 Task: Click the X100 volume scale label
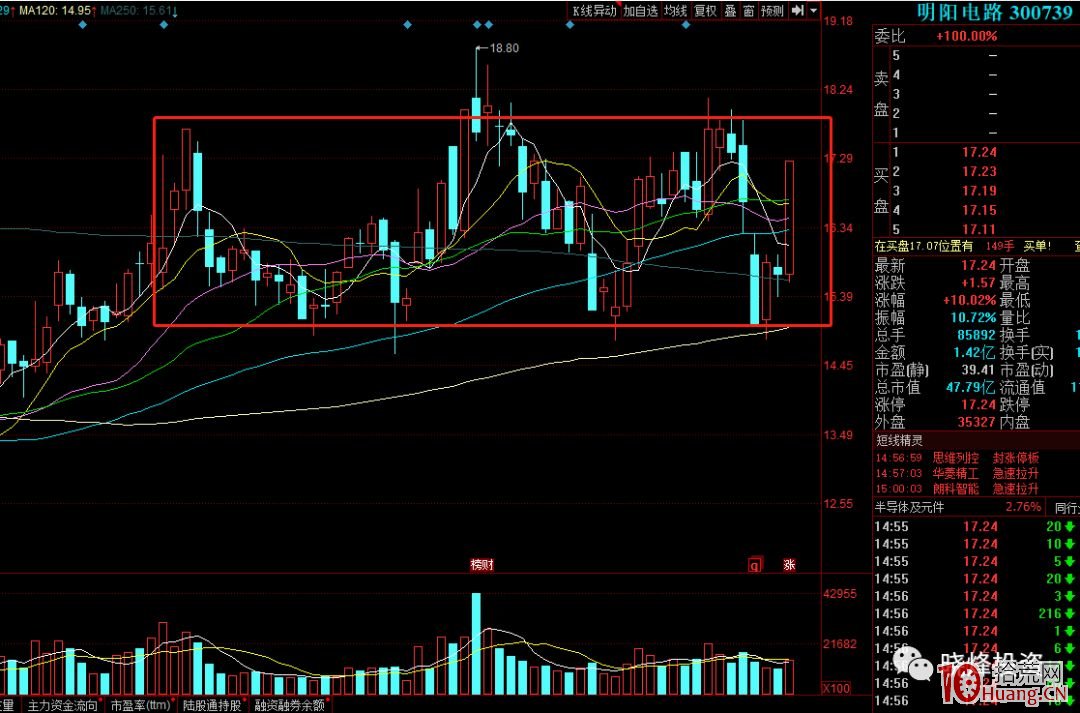837,688
